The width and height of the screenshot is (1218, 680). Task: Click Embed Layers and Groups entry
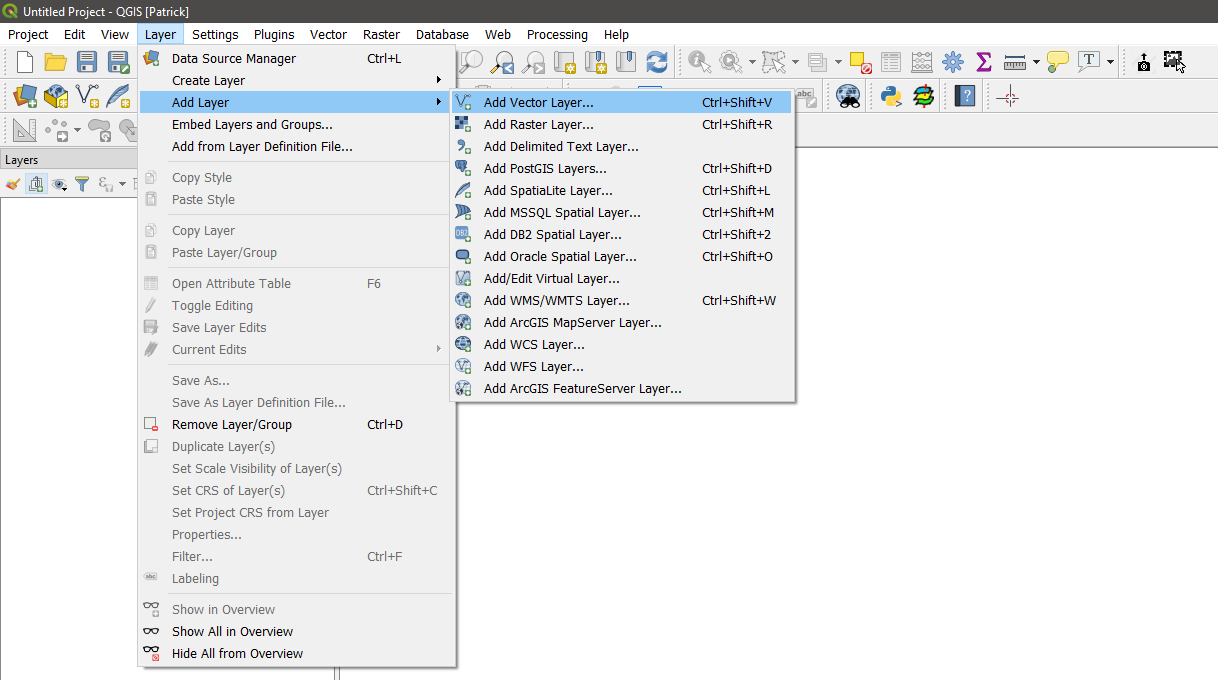[x=252, y=125]
